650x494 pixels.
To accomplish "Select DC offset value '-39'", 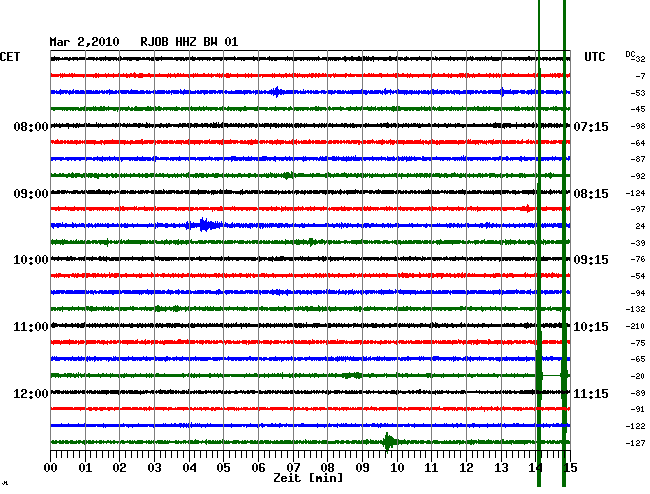I will pos(638,243).
